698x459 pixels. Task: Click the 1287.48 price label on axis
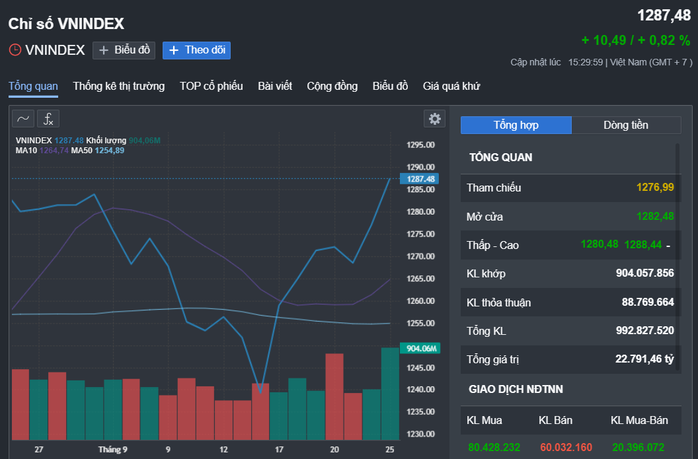tap(419, 179)
